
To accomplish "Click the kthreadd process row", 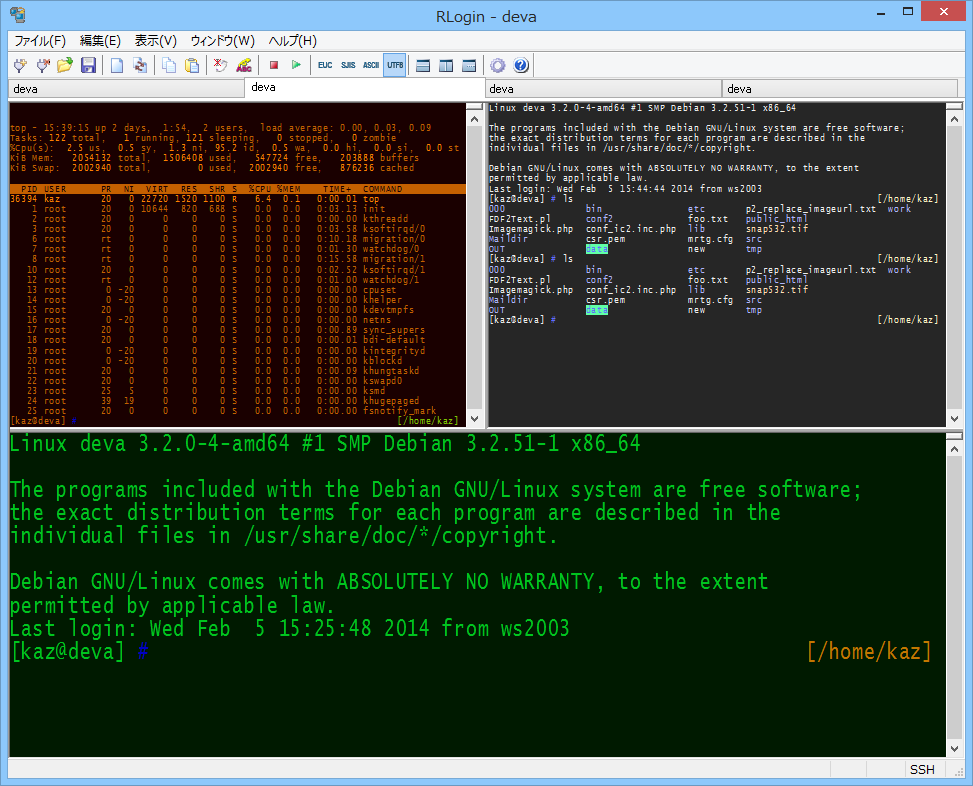I will (x=238, y=219).
